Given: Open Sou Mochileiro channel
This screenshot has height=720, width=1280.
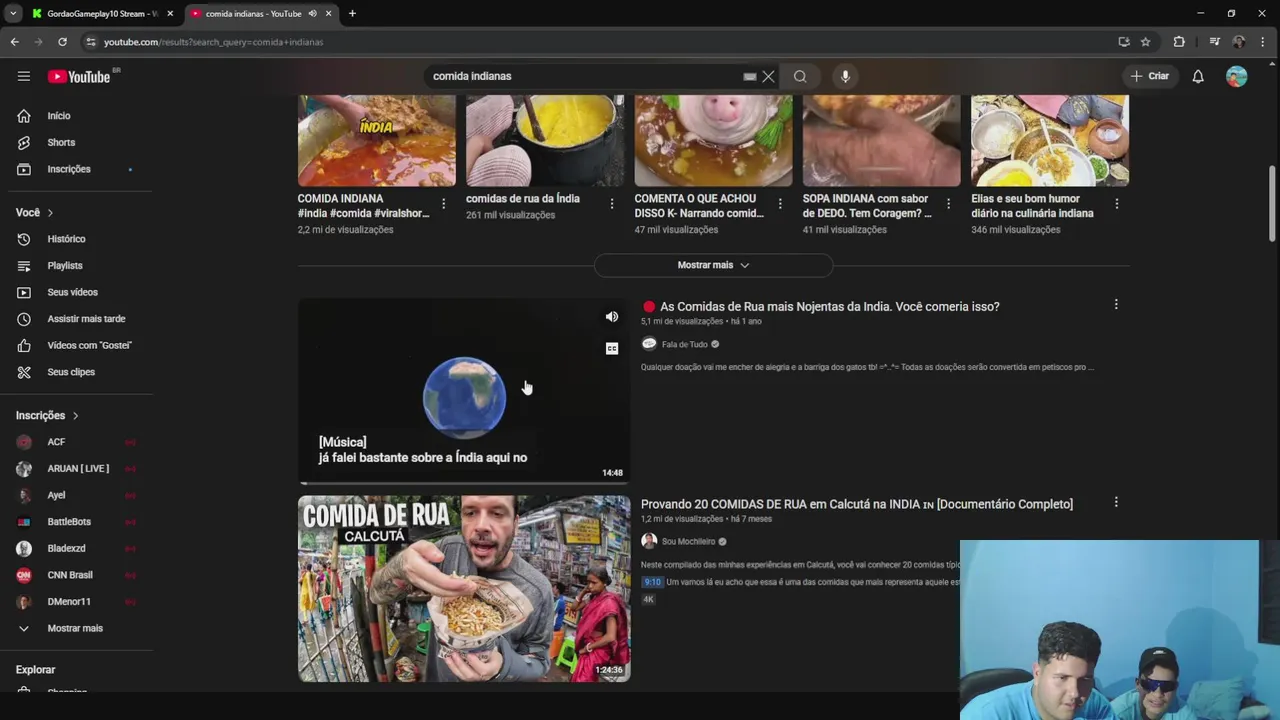Looking at the screenshot, I should coord(689,541).
